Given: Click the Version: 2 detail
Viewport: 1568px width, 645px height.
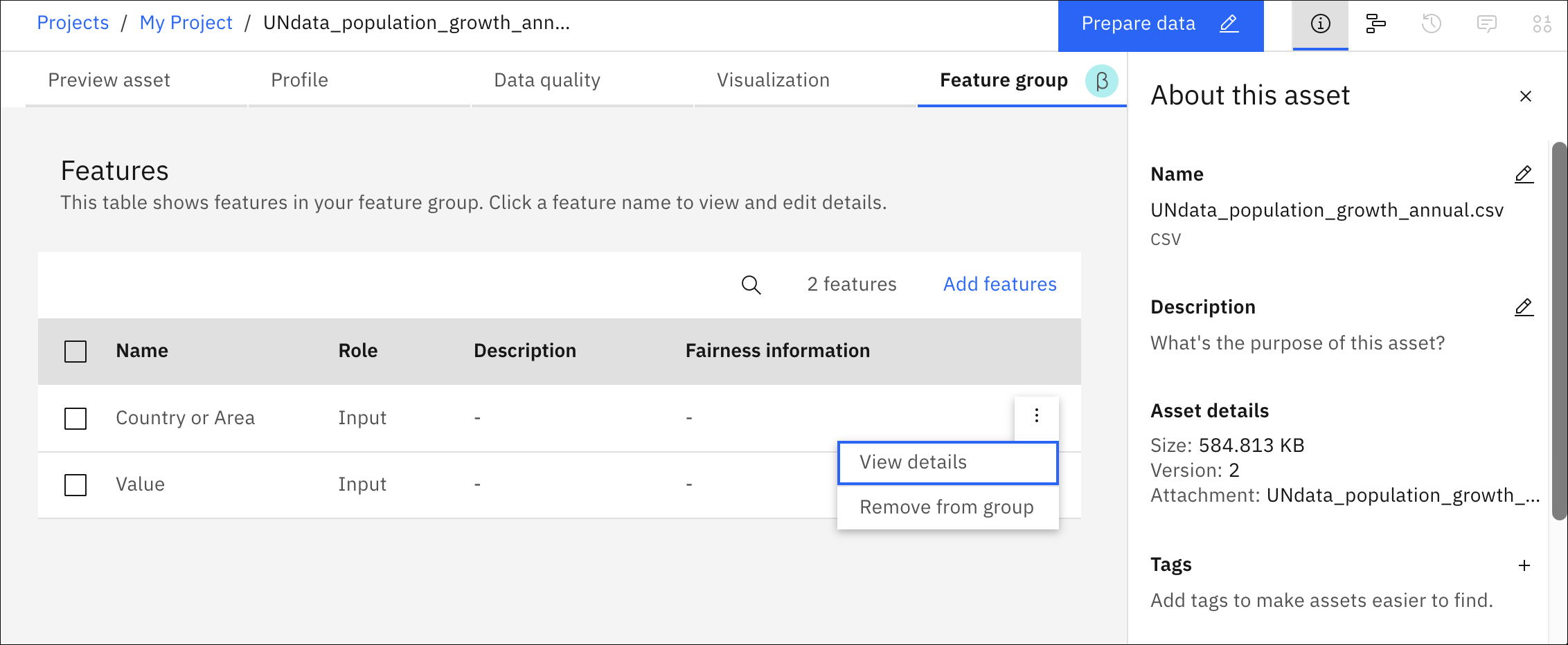Looking at the screenshot, I should click(1195, 471).
